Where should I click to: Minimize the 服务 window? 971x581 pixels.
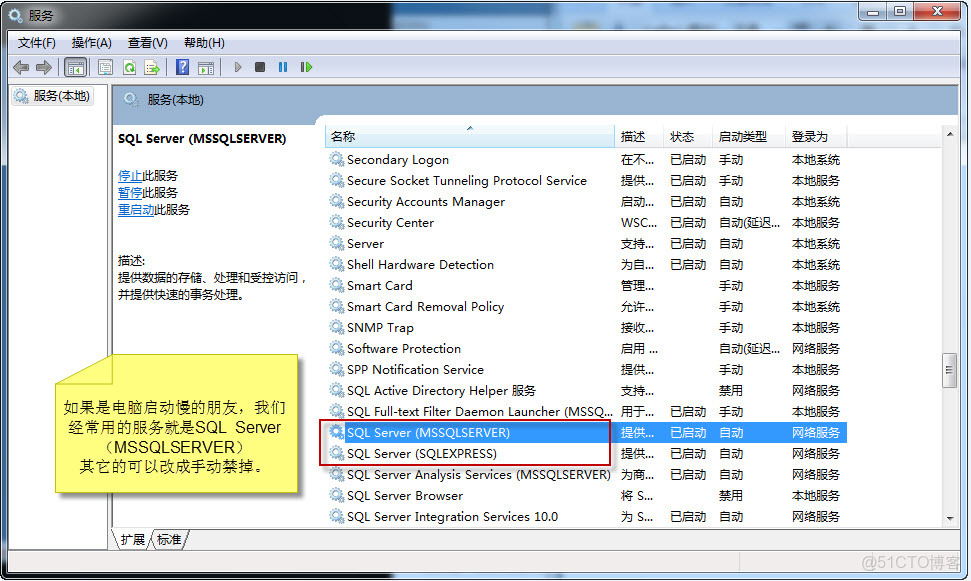click(873, 11)
